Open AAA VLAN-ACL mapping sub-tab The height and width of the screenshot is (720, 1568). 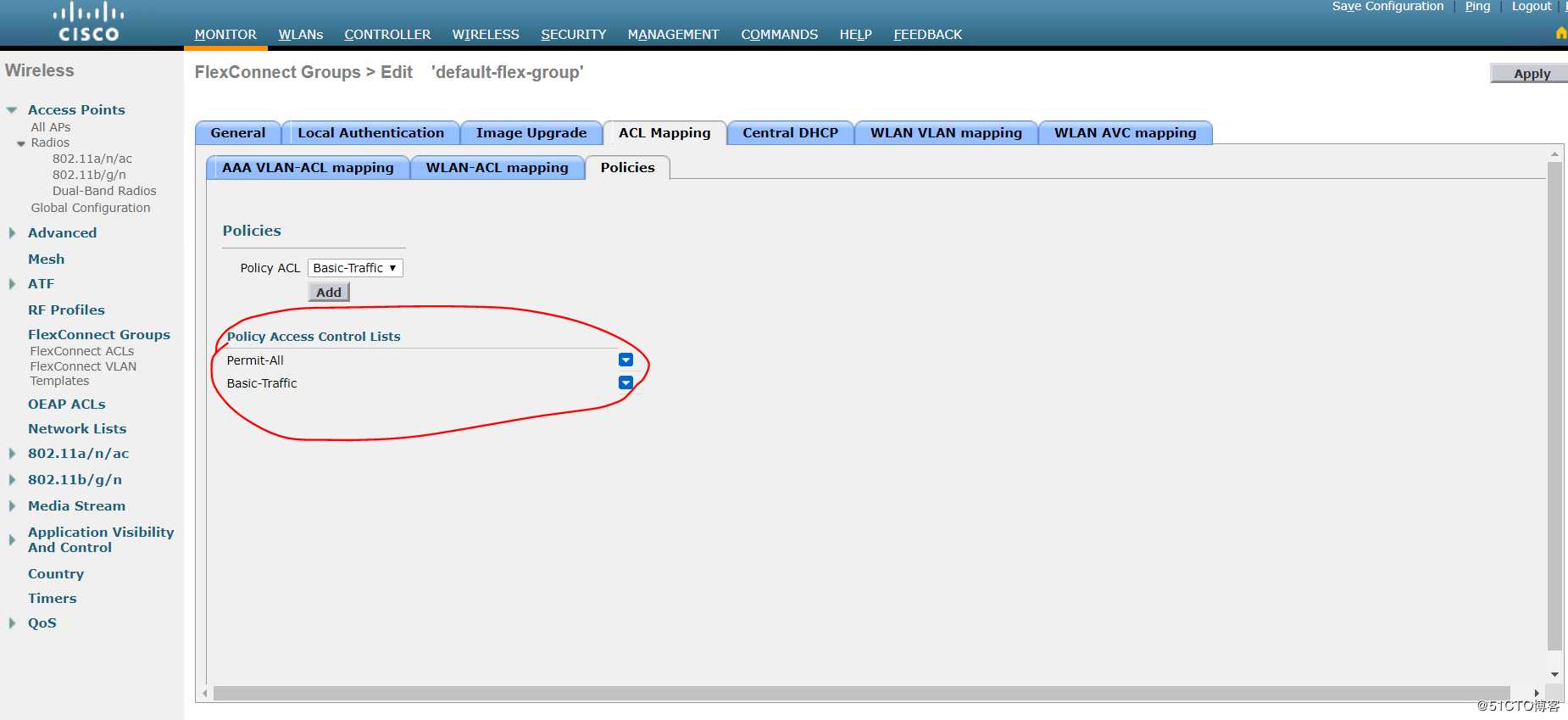click(x=308, y=168)
